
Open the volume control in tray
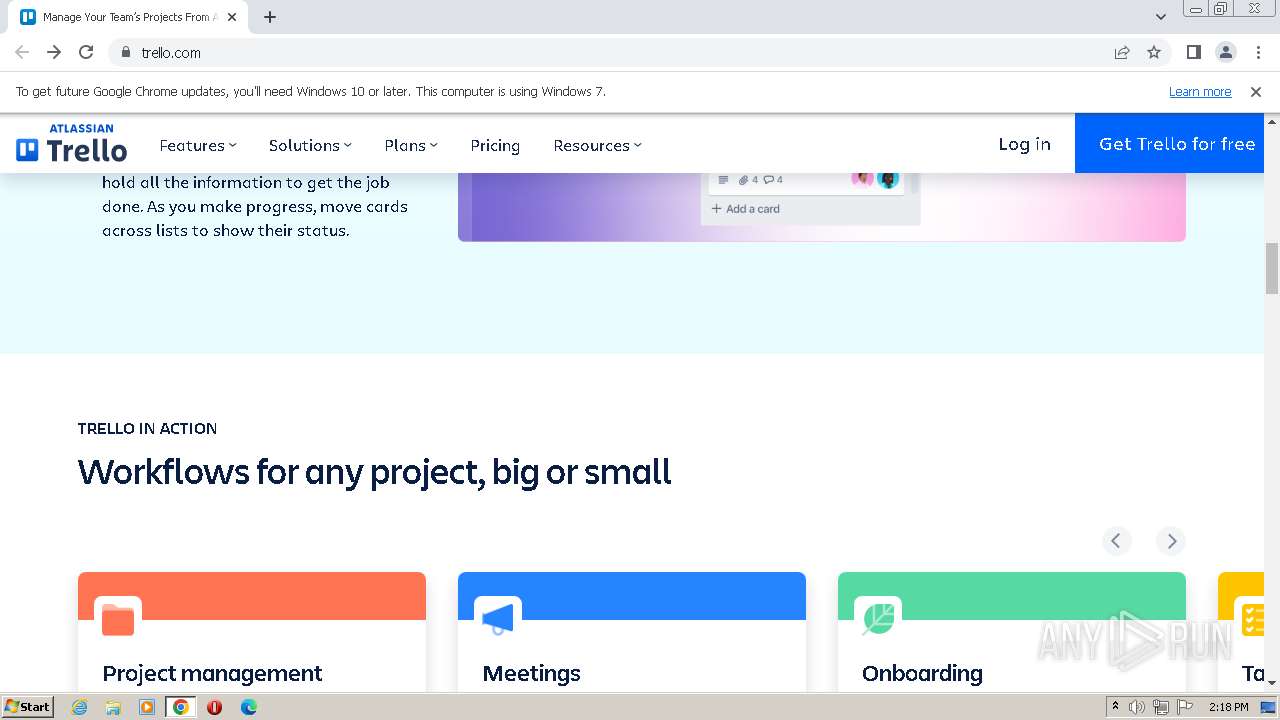(1137, 707)
